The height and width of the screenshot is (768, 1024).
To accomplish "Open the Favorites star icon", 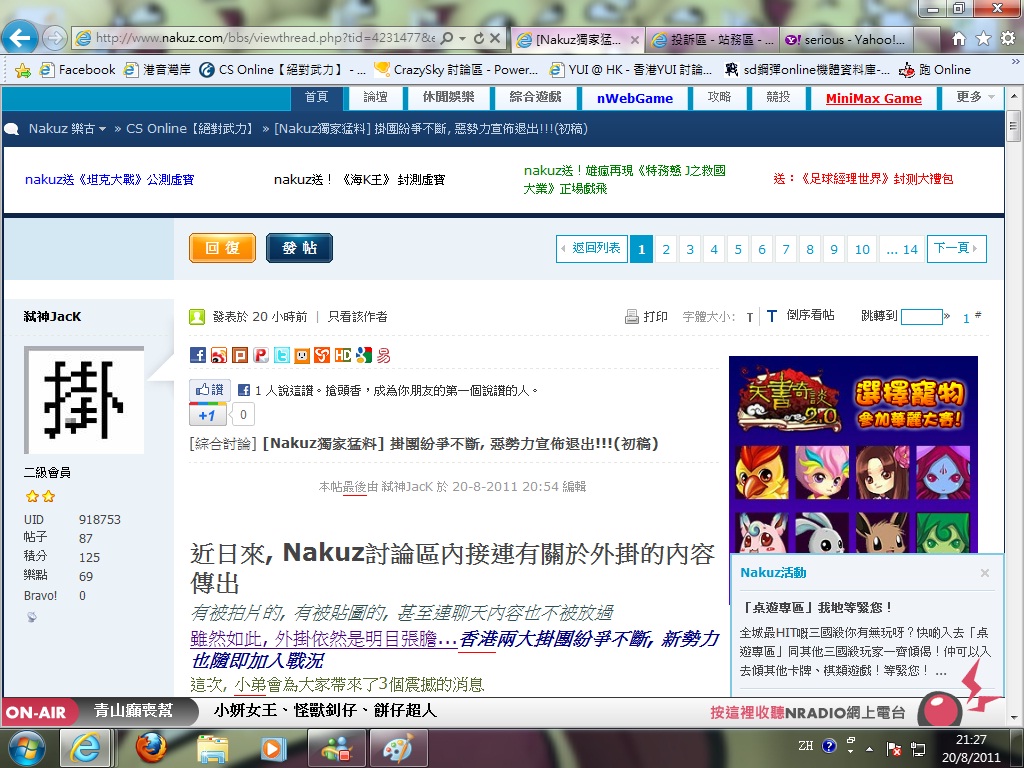I will tap(983, 39).
